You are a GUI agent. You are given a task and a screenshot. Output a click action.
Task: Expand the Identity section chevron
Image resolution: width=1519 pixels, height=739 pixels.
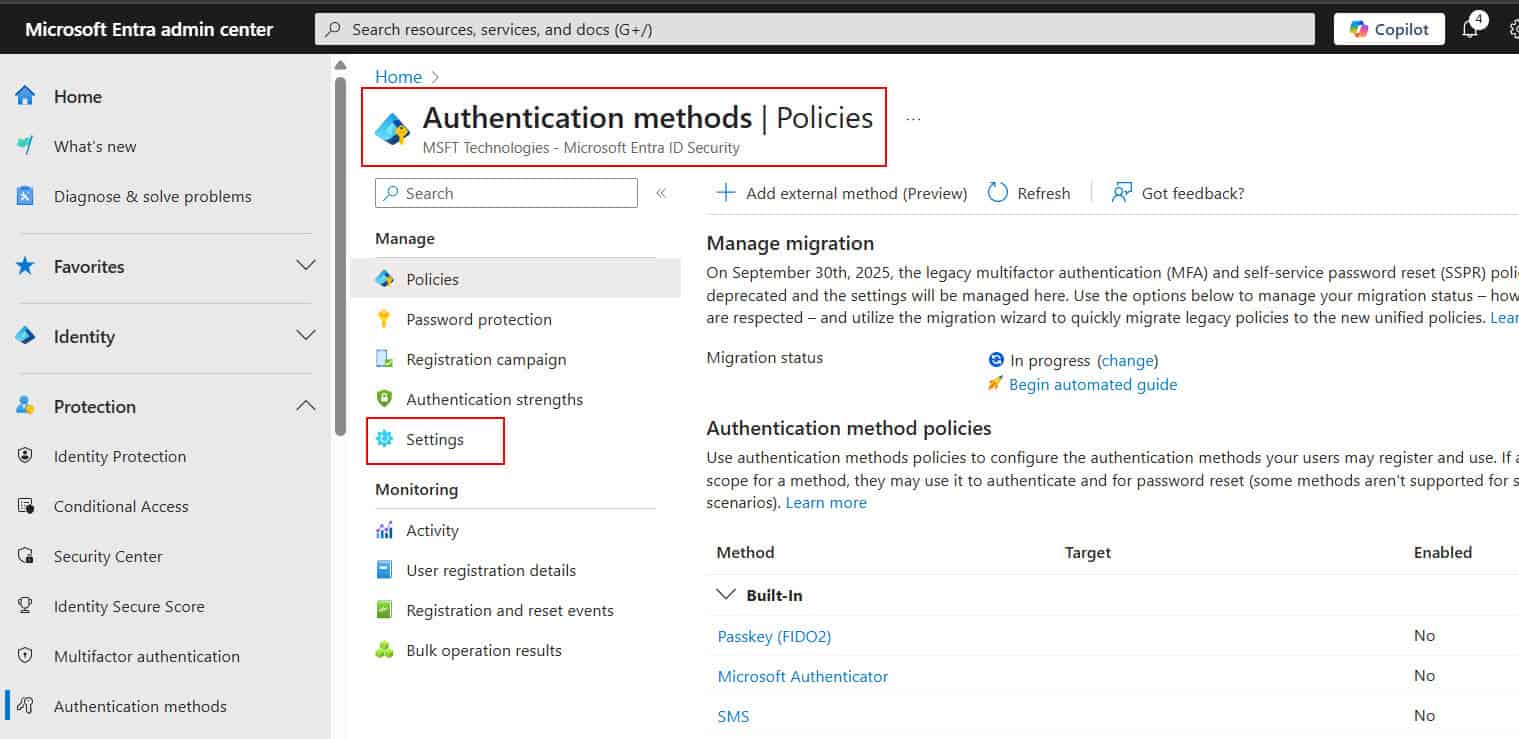coord(306,336)
